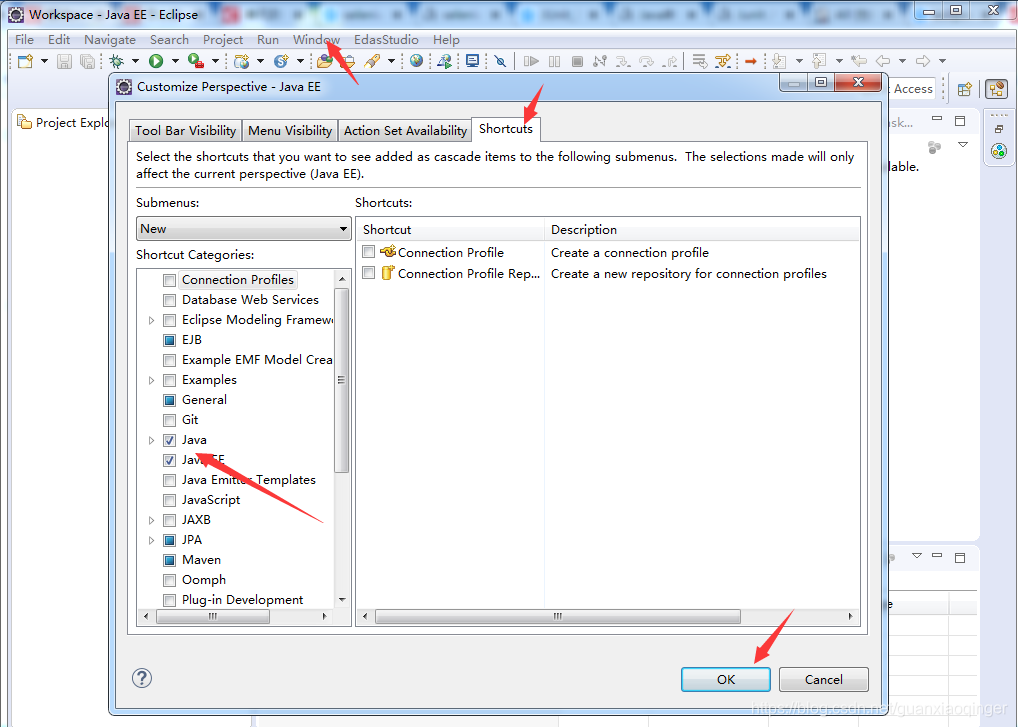Select the Plug-in Development category row
Image resolution: width=1018 pixels, height=727 pixels.
point(242,600)
